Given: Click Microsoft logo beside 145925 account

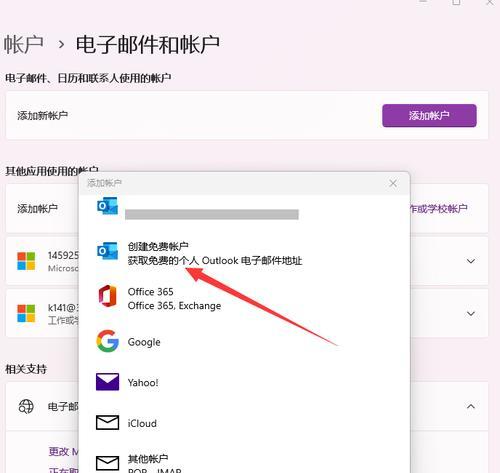Looking at the screenshot, I should click(26, 261).
